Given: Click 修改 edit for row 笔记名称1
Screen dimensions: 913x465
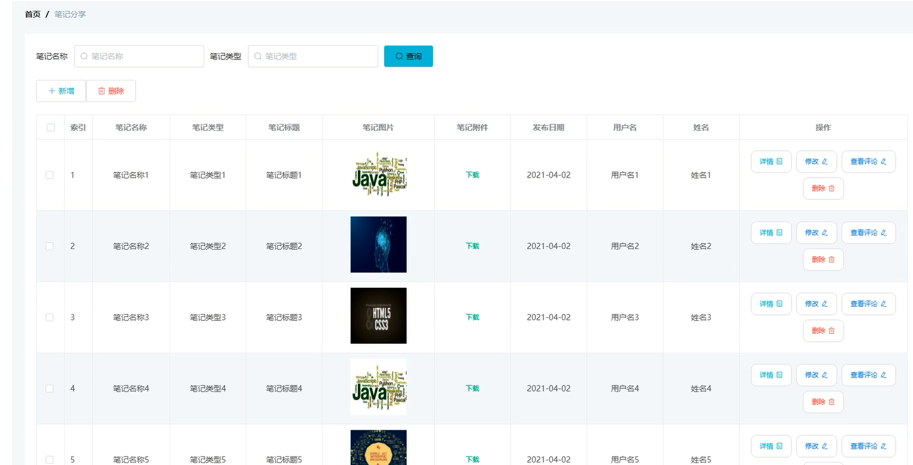Looking at the screenshot, I should (816, 162).
